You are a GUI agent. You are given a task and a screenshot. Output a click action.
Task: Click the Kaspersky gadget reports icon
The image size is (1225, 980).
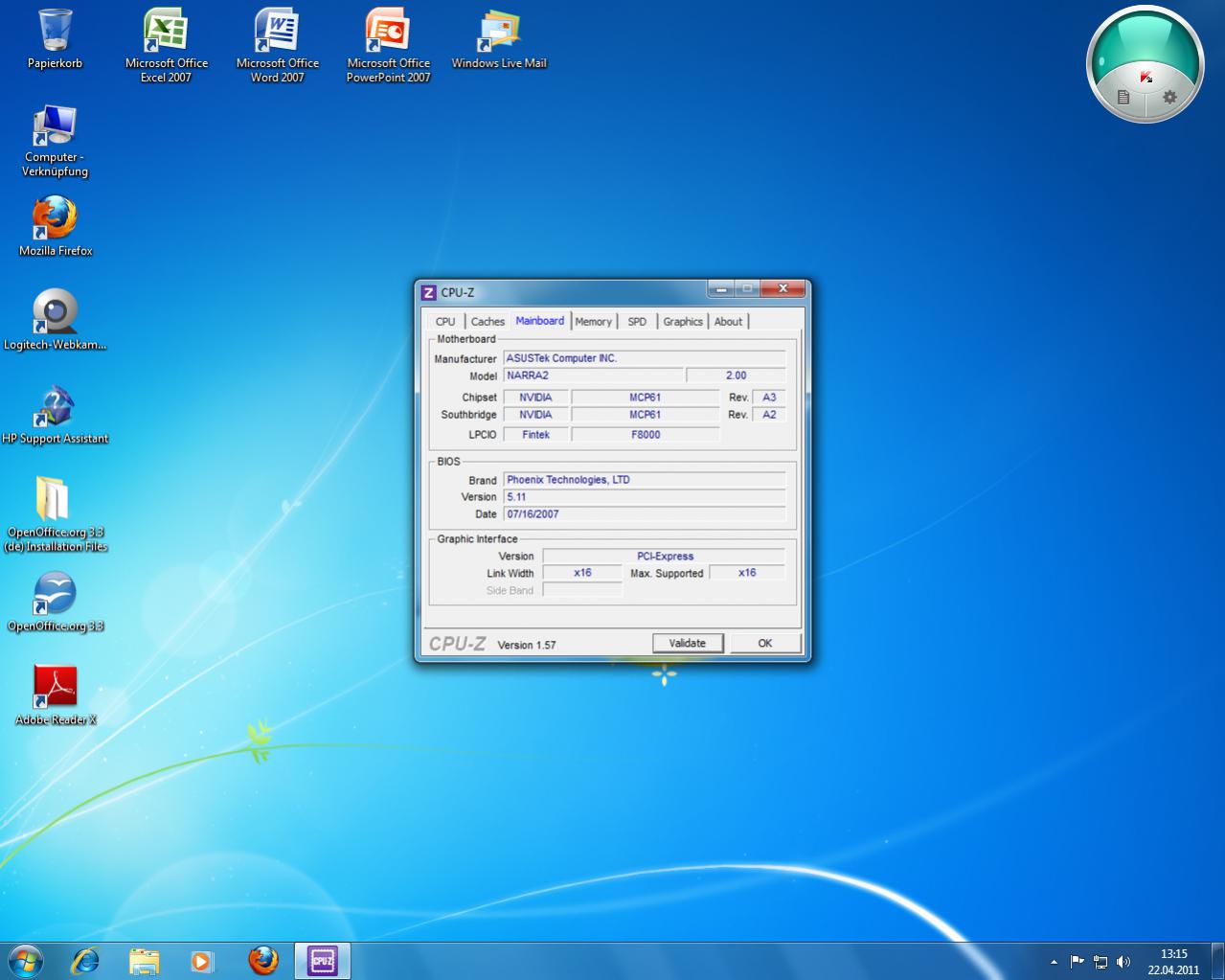pyautogui.click(x=1123, y=97)
